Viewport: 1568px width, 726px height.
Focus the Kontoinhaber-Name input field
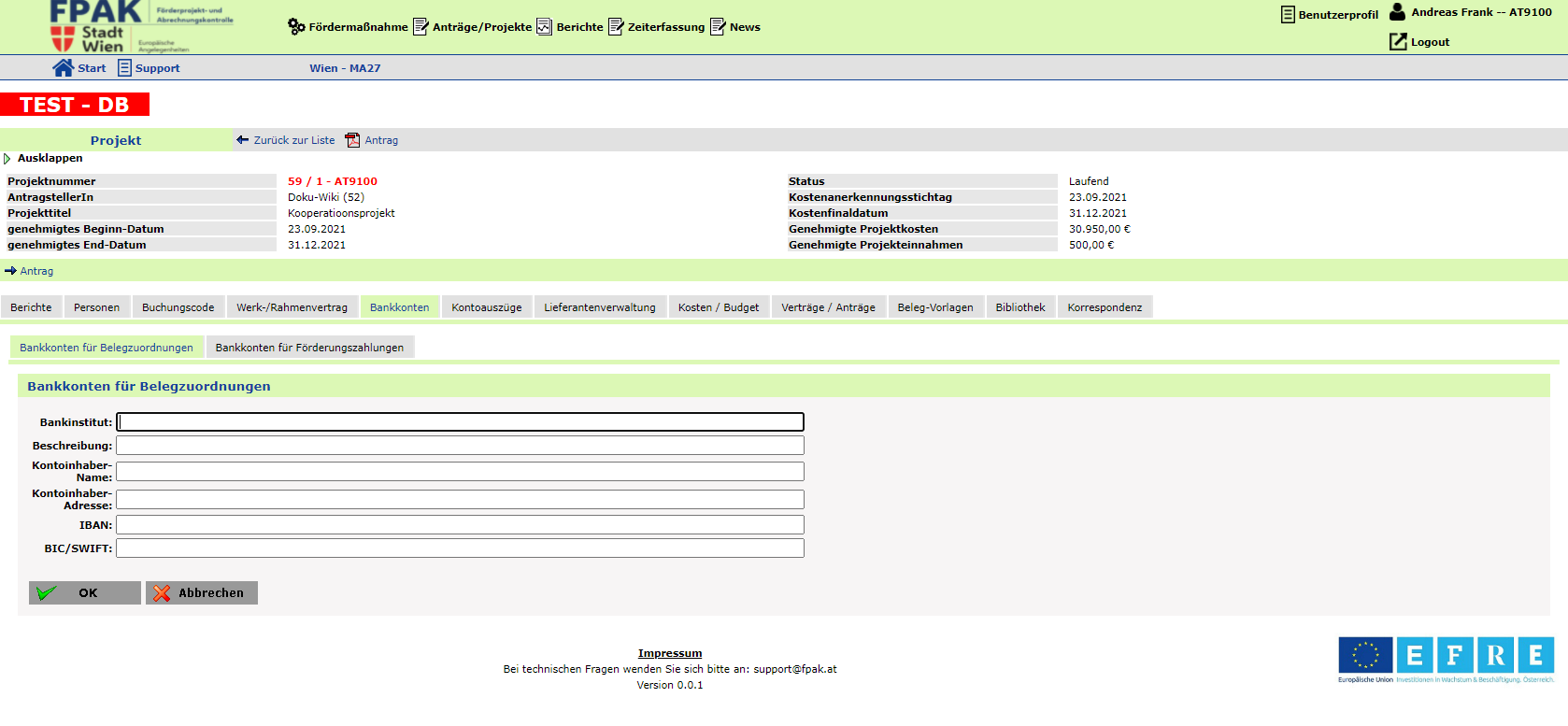coord(460,471)
